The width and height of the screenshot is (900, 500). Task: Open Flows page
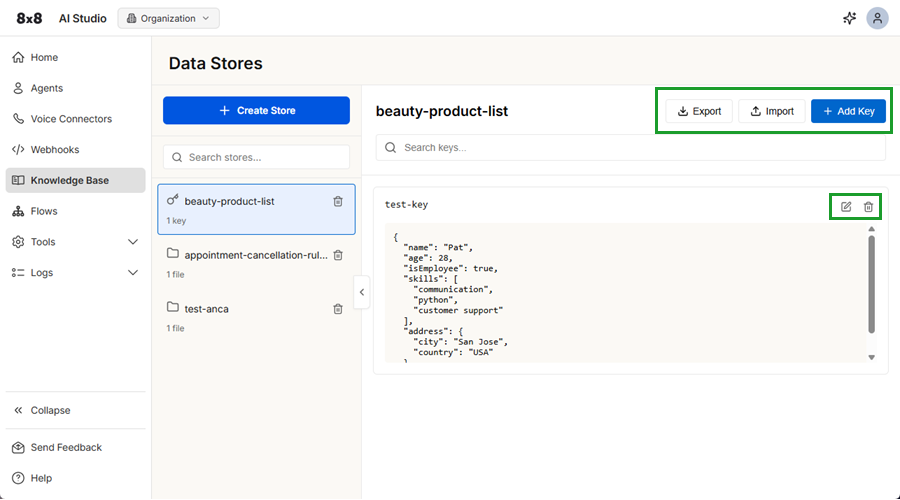pyautogui.click(x=75, y=211)
